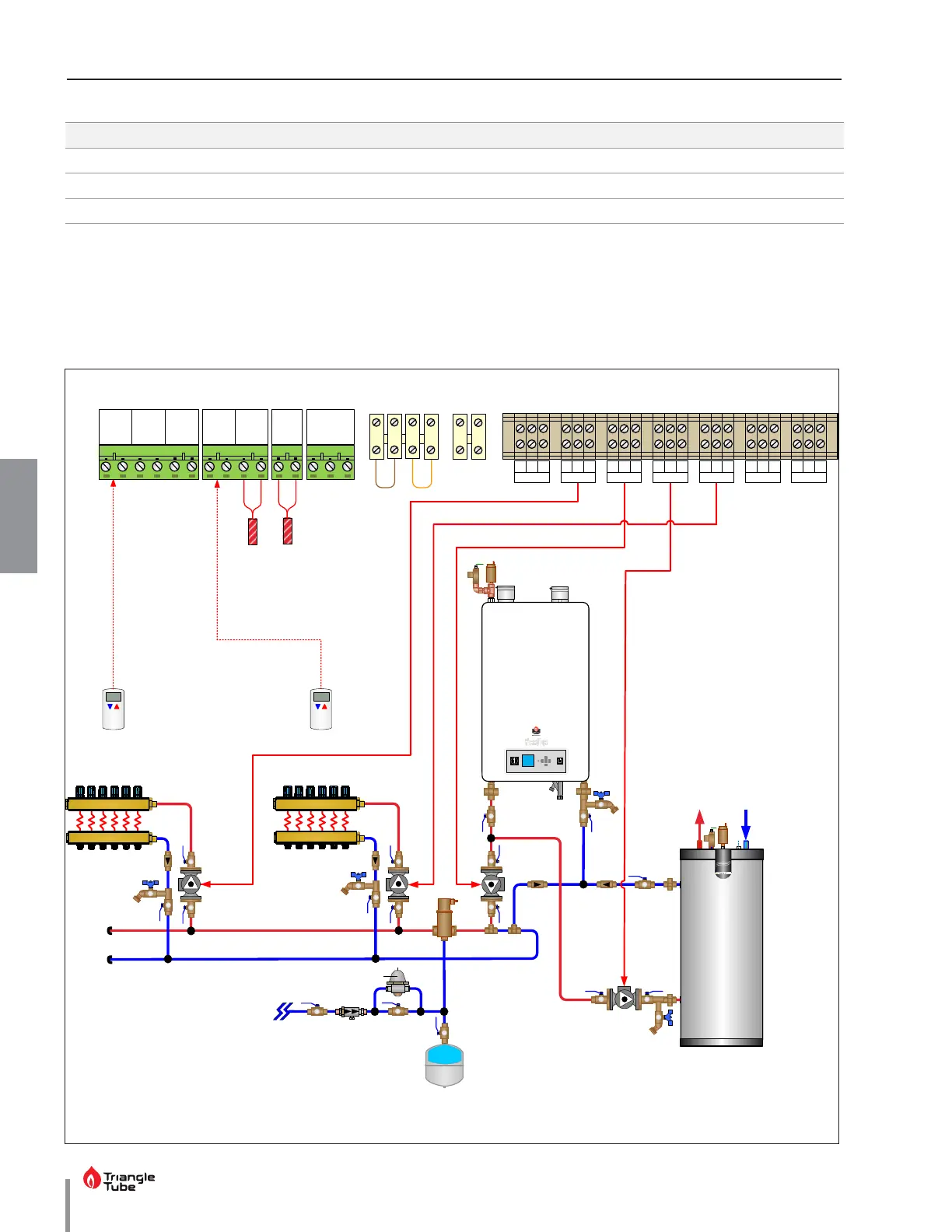
Task: Click the gray side tab on the page edge
Action: pyautogui.click(x=19, y=516)
